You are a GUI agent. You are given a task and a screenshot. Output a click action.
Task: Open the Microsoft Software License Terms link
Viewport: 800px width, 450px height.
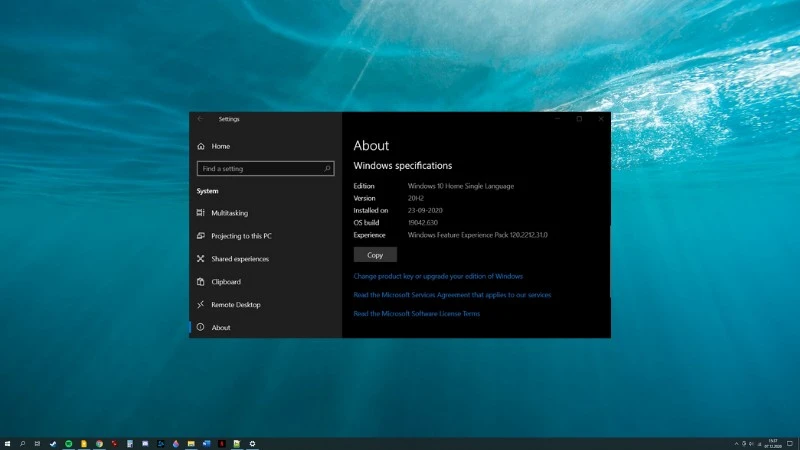click(x=416, y=314)
